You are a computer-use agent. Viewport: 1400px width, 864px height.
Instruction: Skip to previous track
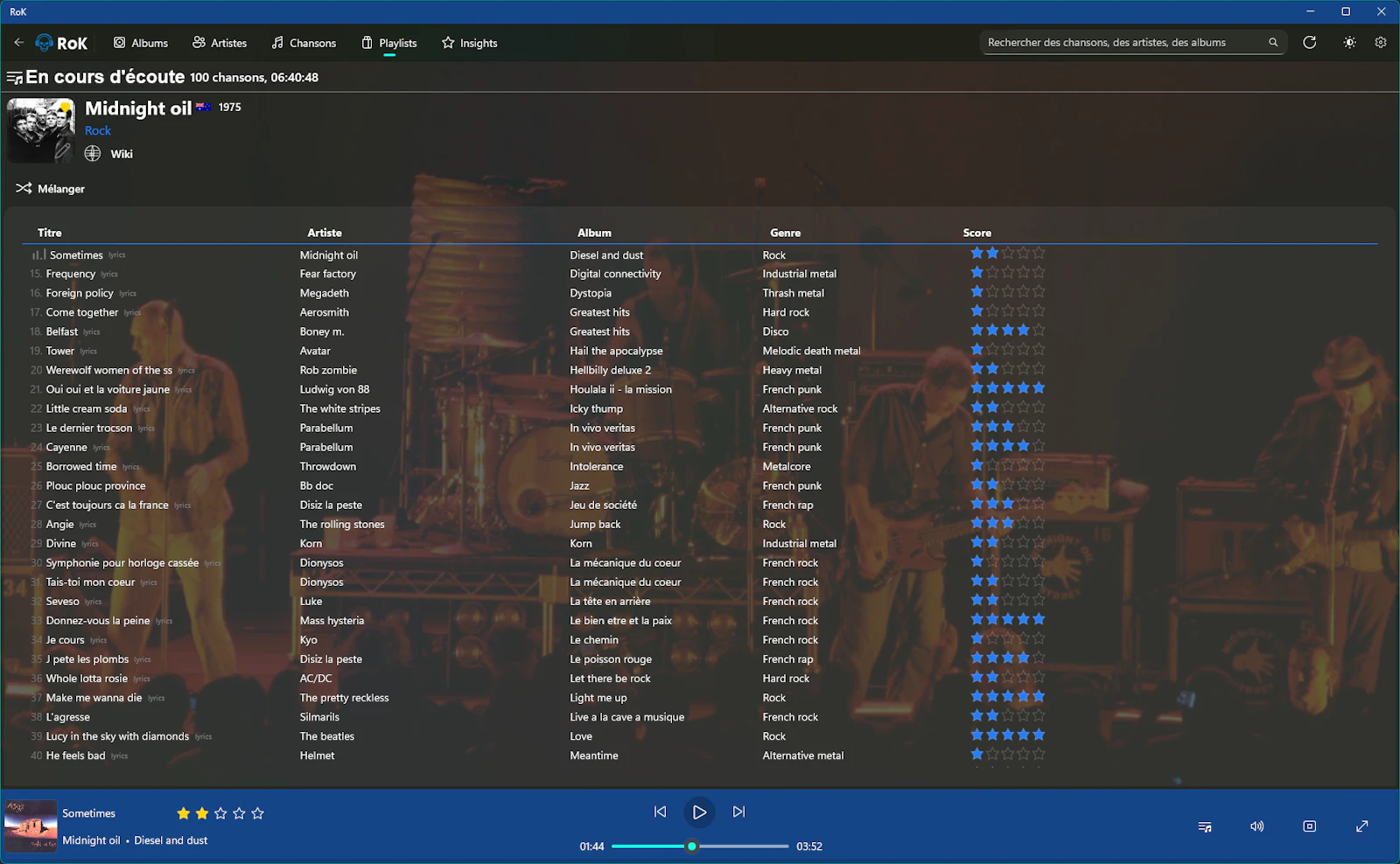(x=661, y=812)
